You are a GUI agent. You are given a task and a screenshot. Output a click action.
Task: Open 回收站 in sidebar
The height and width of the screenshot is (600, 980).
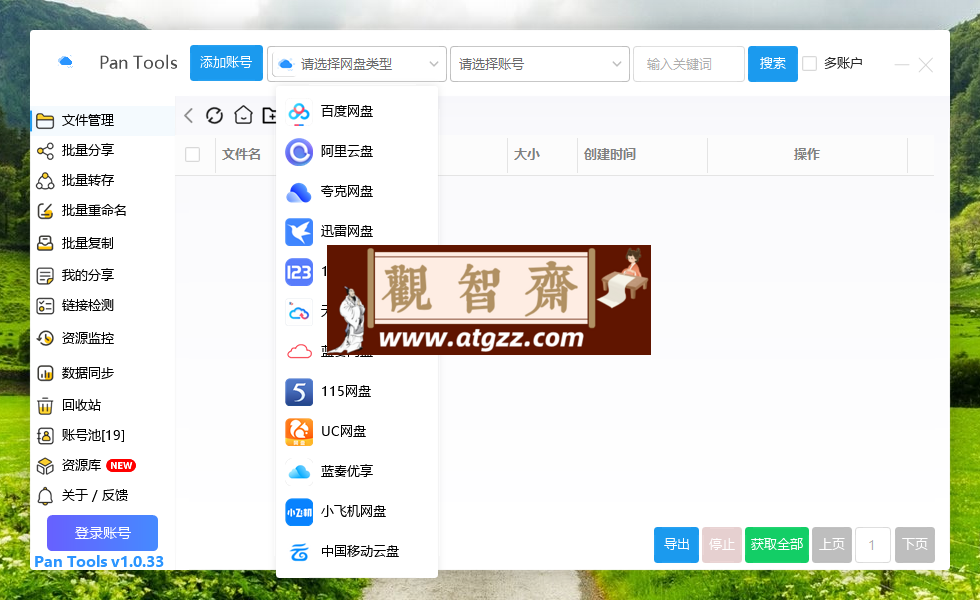point(102,405)
